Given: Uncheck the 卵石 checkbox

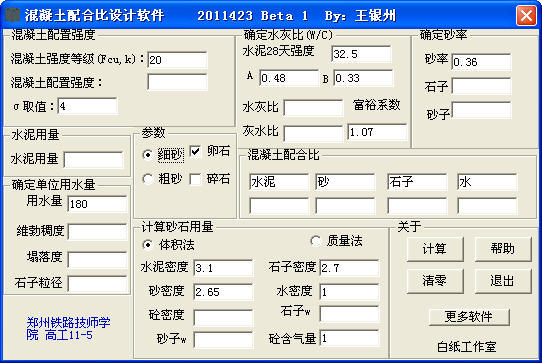Looking at the screenshot, I should (x=195, y=151).
